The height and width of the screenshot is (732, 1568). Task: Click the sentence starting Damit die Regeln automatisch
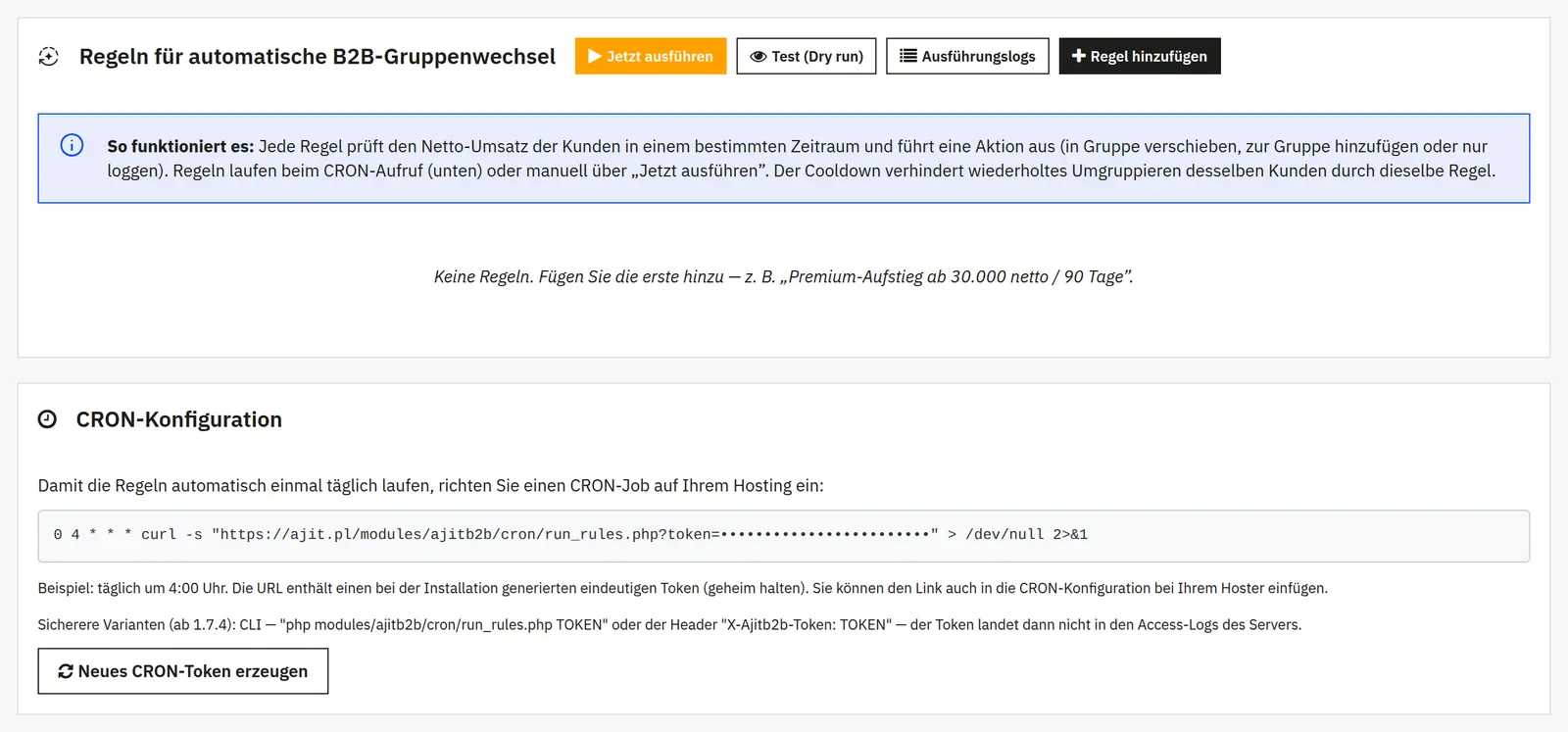pyautogui.click(x=431, y=485)
